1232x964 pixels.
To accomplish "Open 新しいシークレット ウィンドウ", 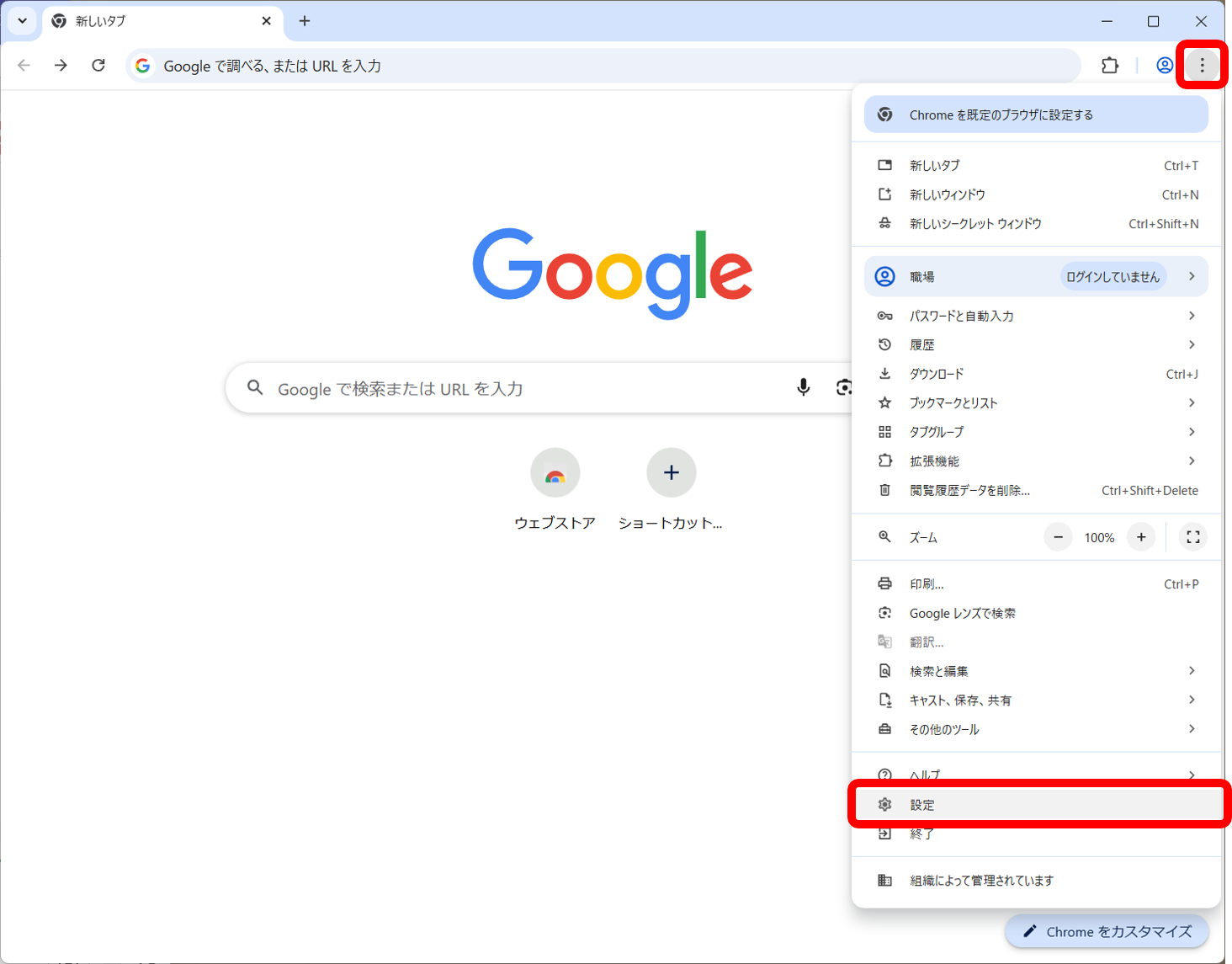I will (x=1036, y=224).
